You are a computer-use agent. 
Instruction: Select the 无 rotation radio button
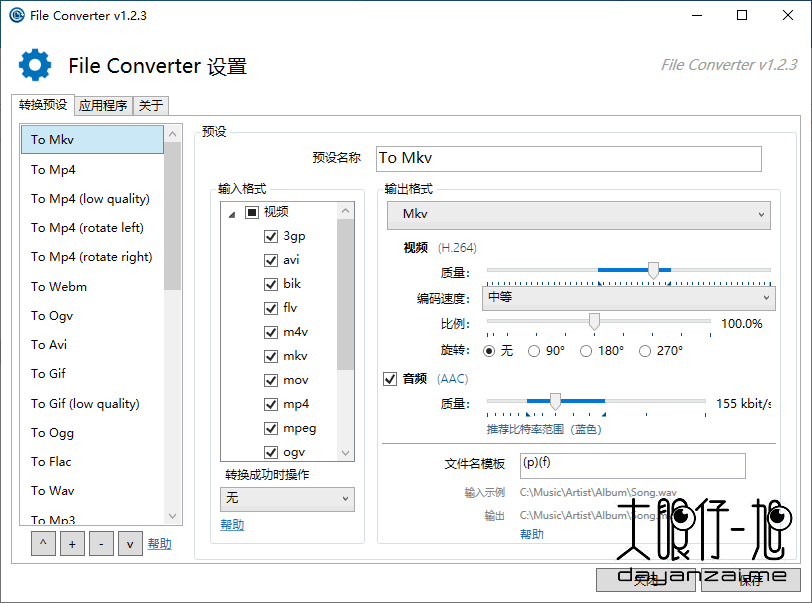(488, 351)
